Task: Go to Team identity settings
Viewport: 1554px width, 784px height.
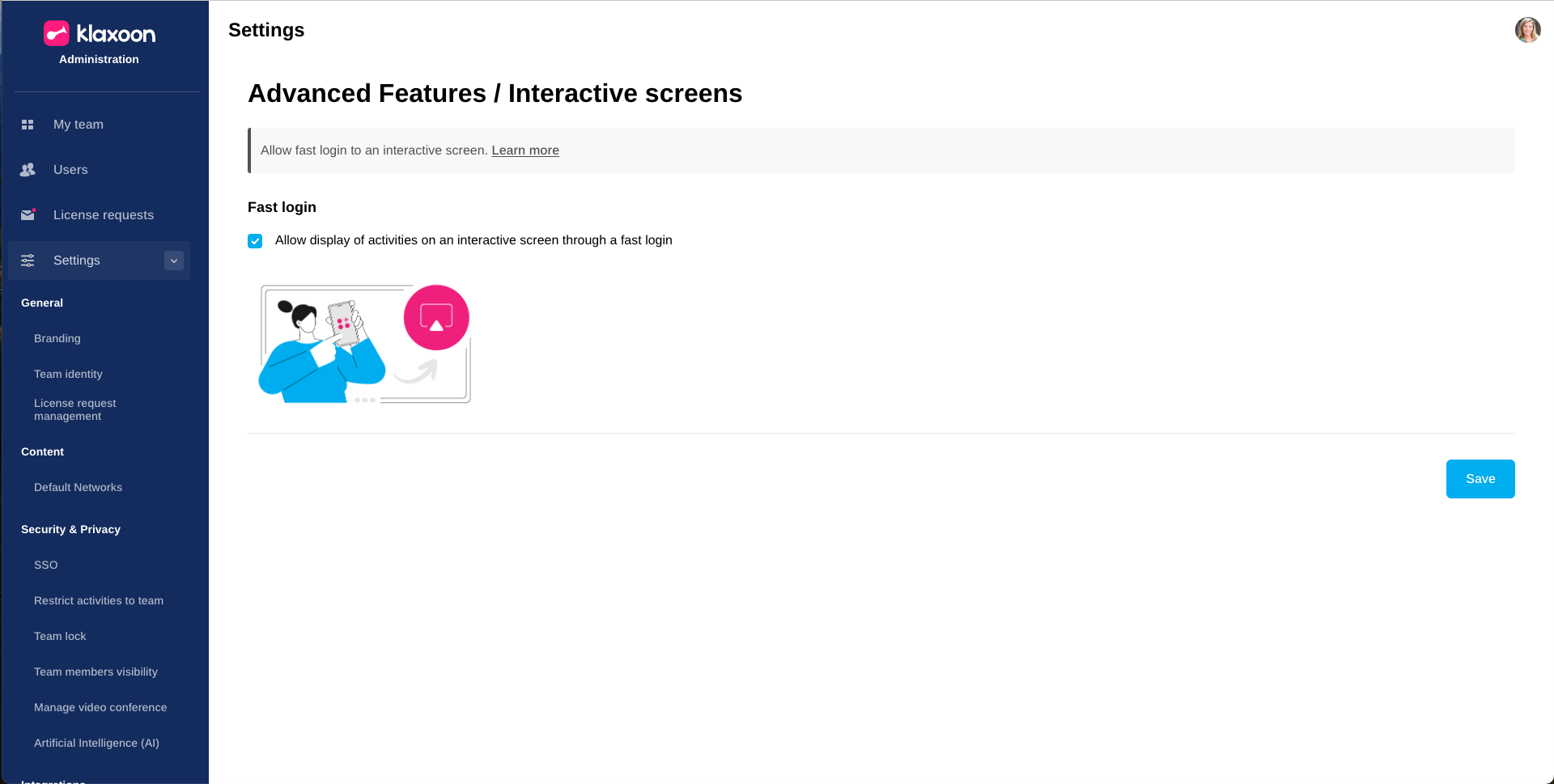Action: pyautogui.click(x=68, y=374)
